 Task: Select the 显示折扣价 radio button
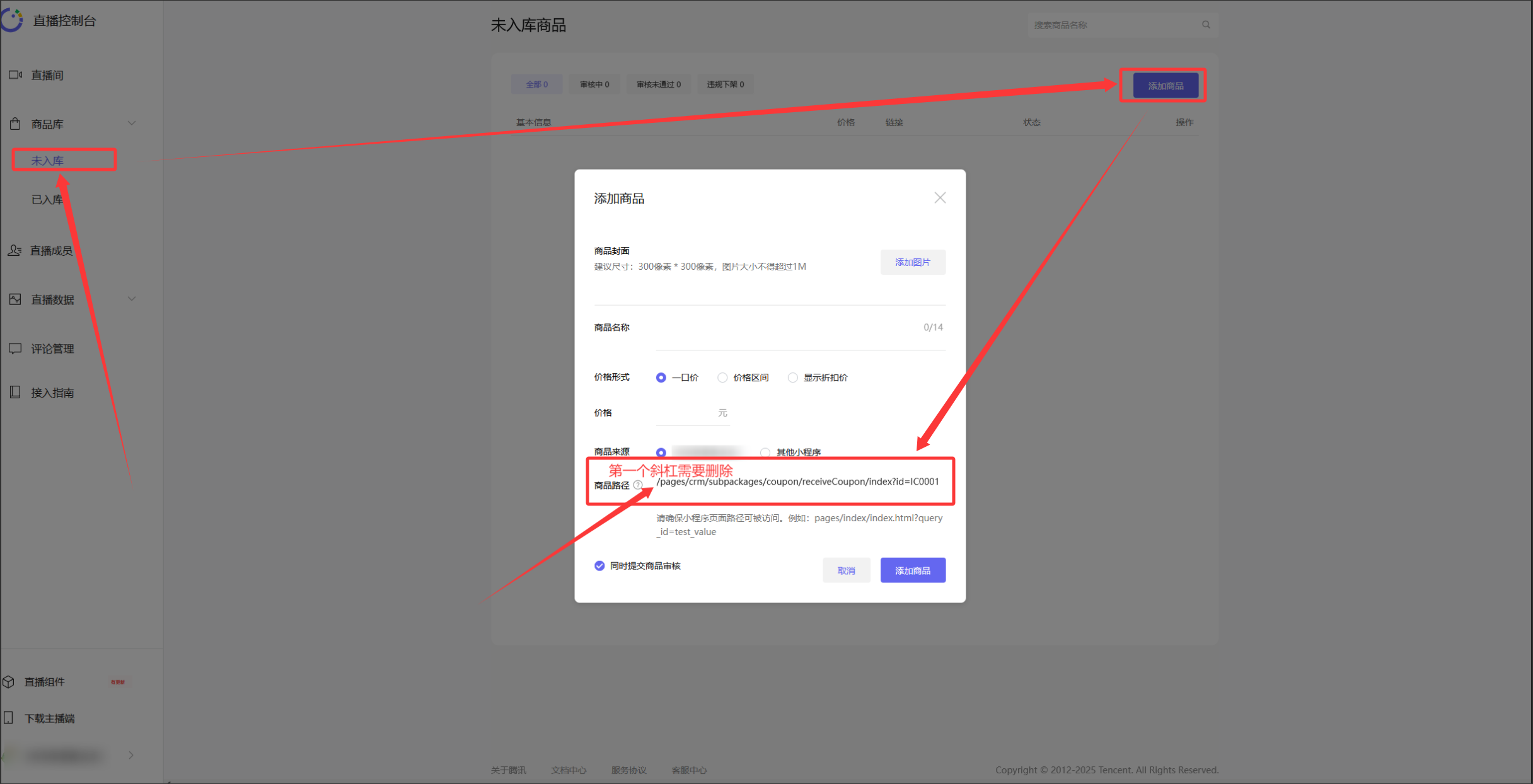[792, 378]
